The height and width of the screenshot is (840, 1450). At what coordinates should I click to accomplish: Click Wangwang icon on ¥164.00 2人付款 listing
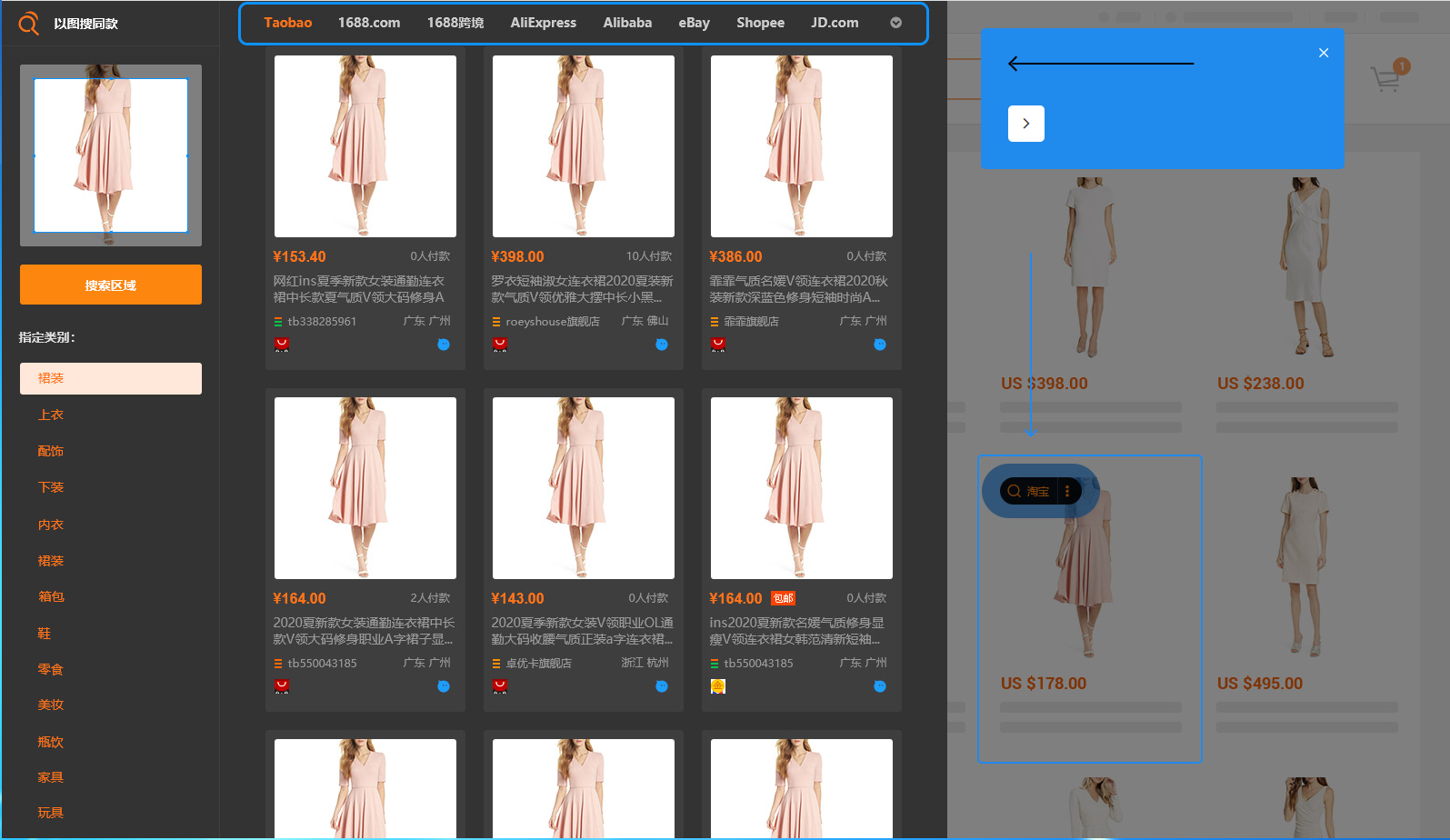click(444, 686)
